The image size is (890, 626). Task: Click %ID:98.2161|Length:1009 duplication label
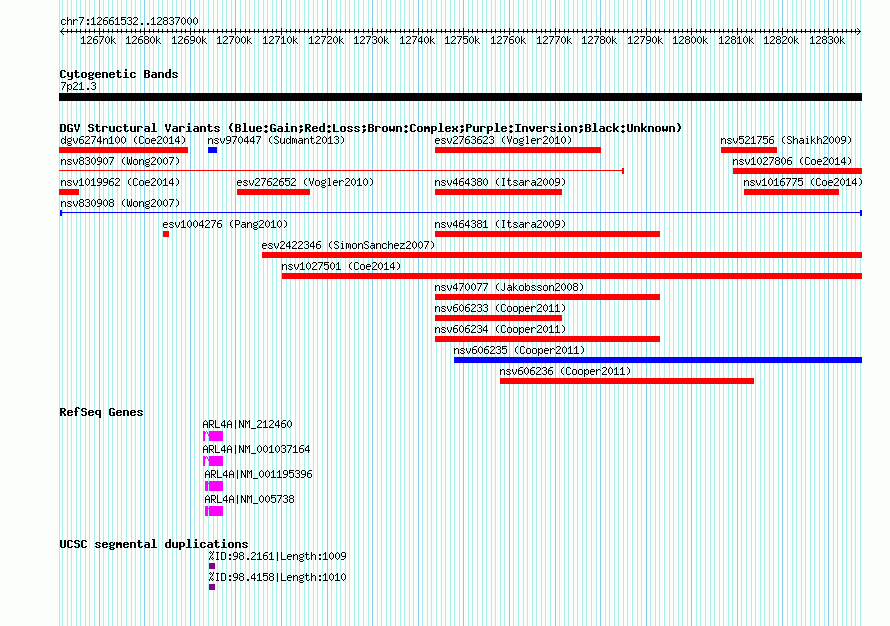277,556
